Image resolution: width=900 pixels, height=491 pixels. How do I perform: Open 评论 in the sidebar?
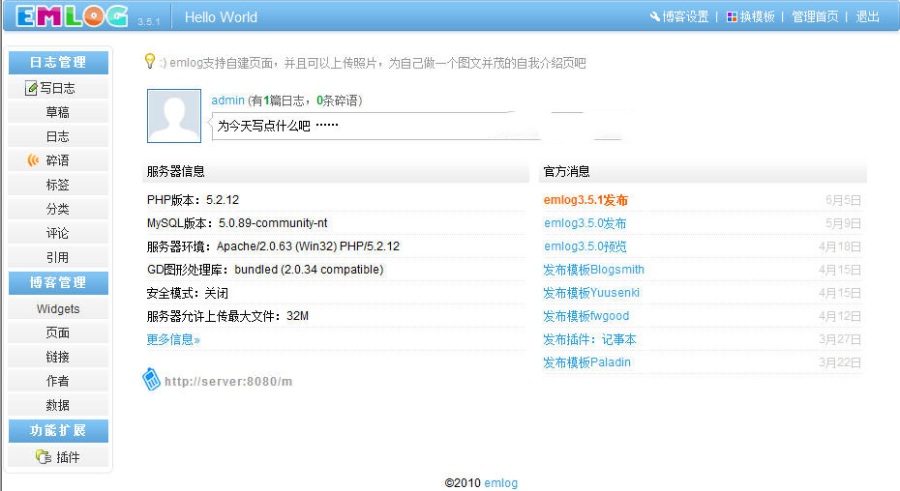pyautogui.click(x=57, y=233)
